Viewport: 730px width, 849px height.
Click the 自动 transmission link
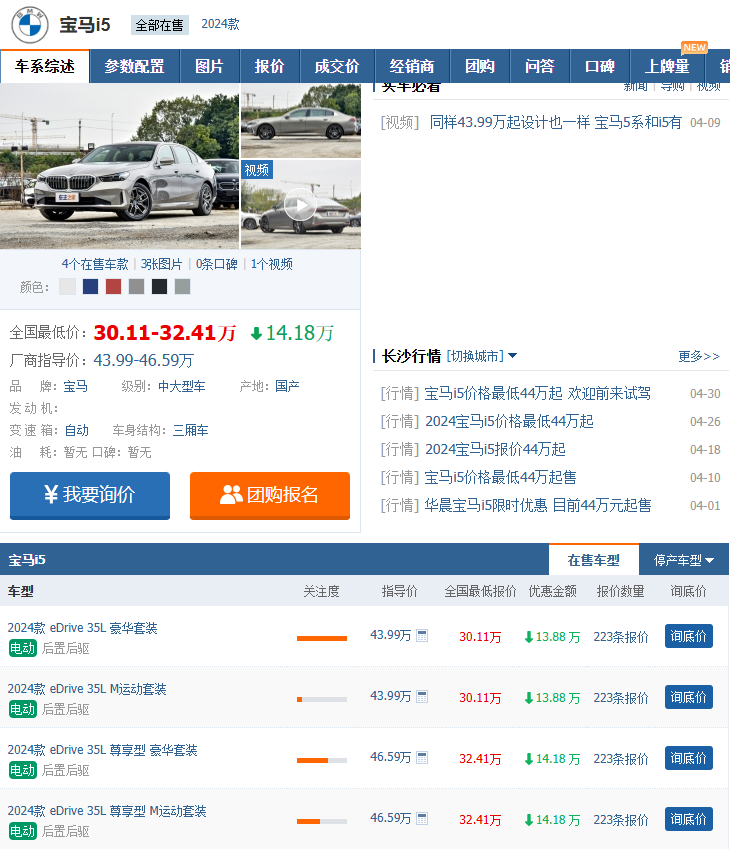(76, 431)
